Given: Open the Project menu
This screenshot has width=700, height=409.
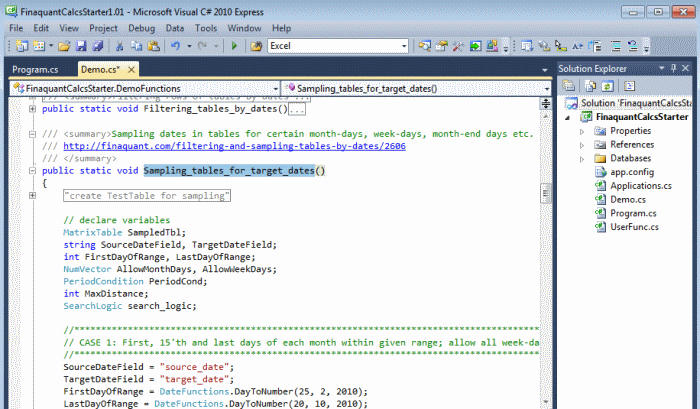Looking at the screenshot, I should coord(103,28).
